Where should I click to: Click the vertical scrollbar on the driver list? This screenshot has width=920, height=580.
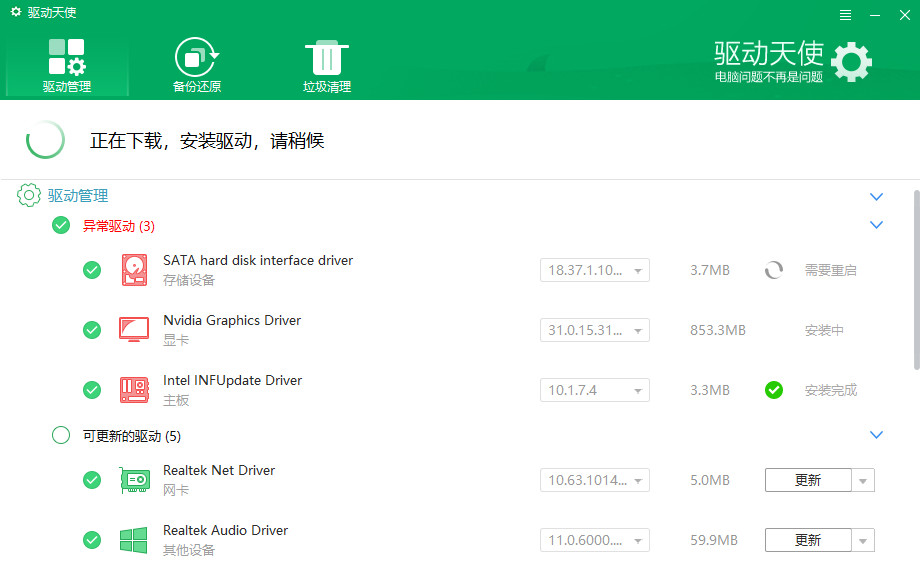pos(915,300)
